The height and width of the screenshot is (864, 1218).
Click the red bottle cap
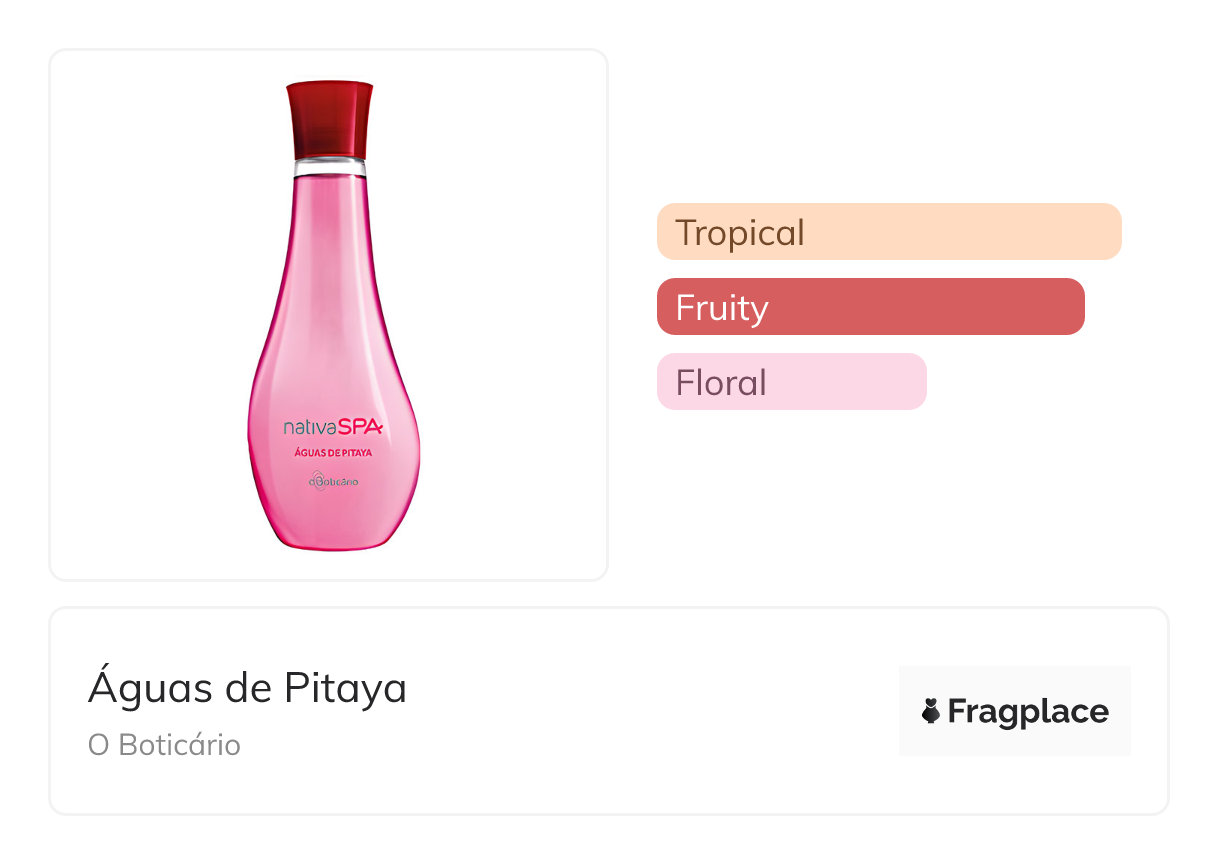coord(329,115)
